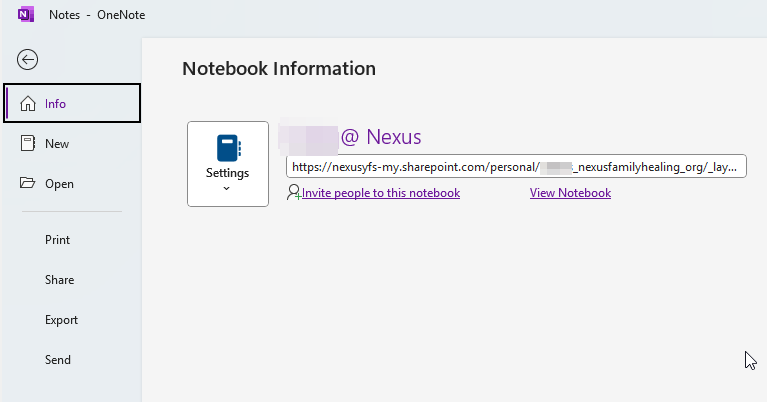Switch to the Share tab
This screenshot has width=767, height=402.
(x=72, y=280)
